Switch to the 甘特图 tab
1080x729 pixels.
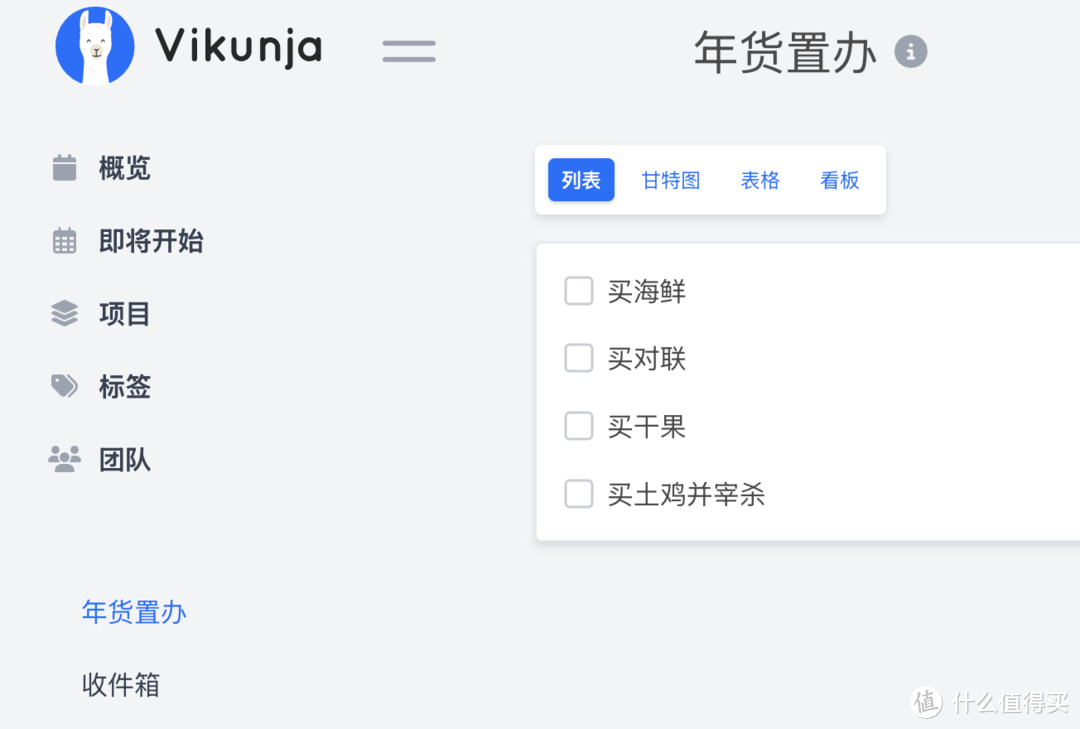click(670, 180)
